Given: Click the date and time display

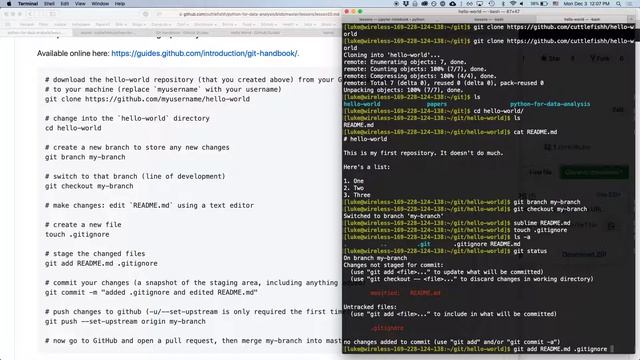Looking at the screenshot, I should pyautogui.click(x=586, y=4).
